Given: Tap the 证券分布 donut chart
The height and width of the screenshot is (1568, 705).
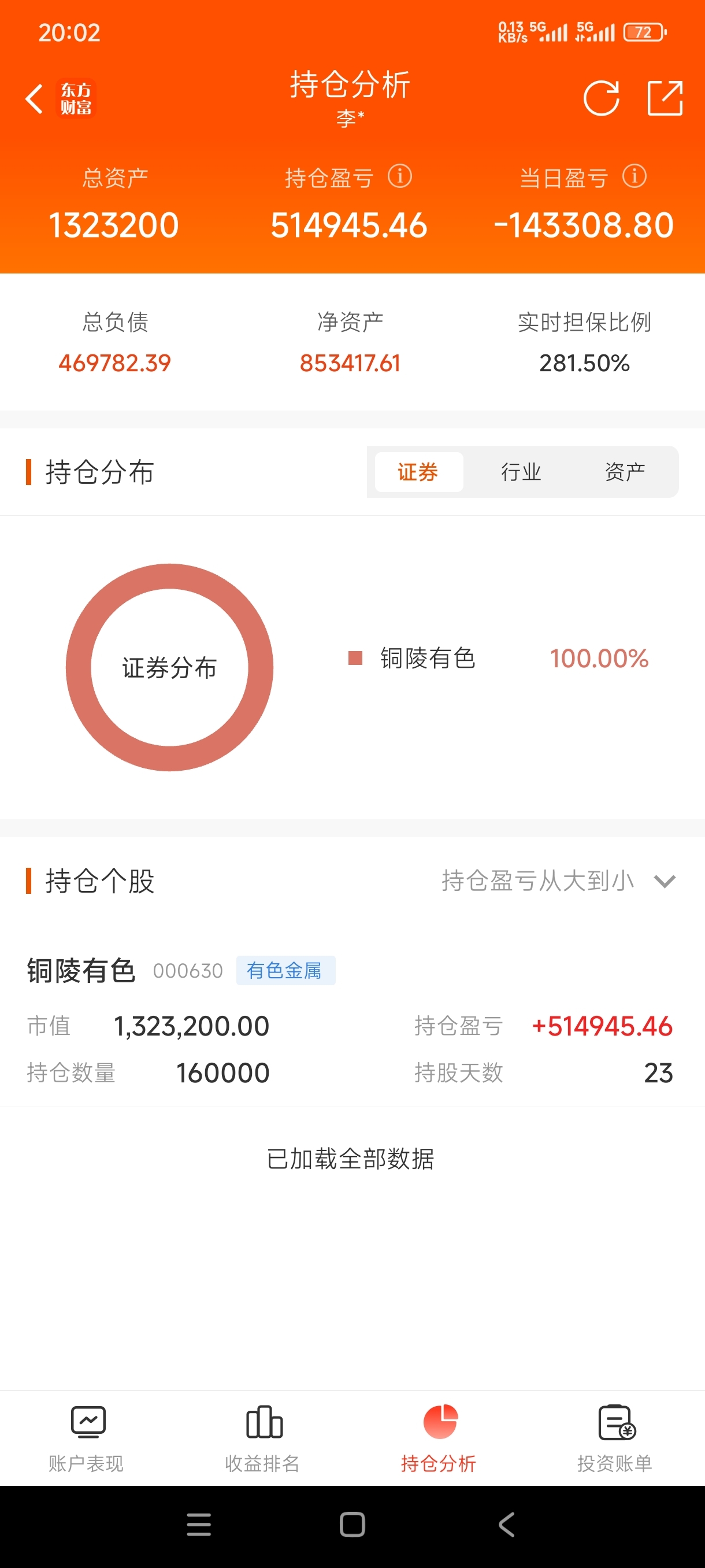Looking at the screenshot, I should coord(170,667).
